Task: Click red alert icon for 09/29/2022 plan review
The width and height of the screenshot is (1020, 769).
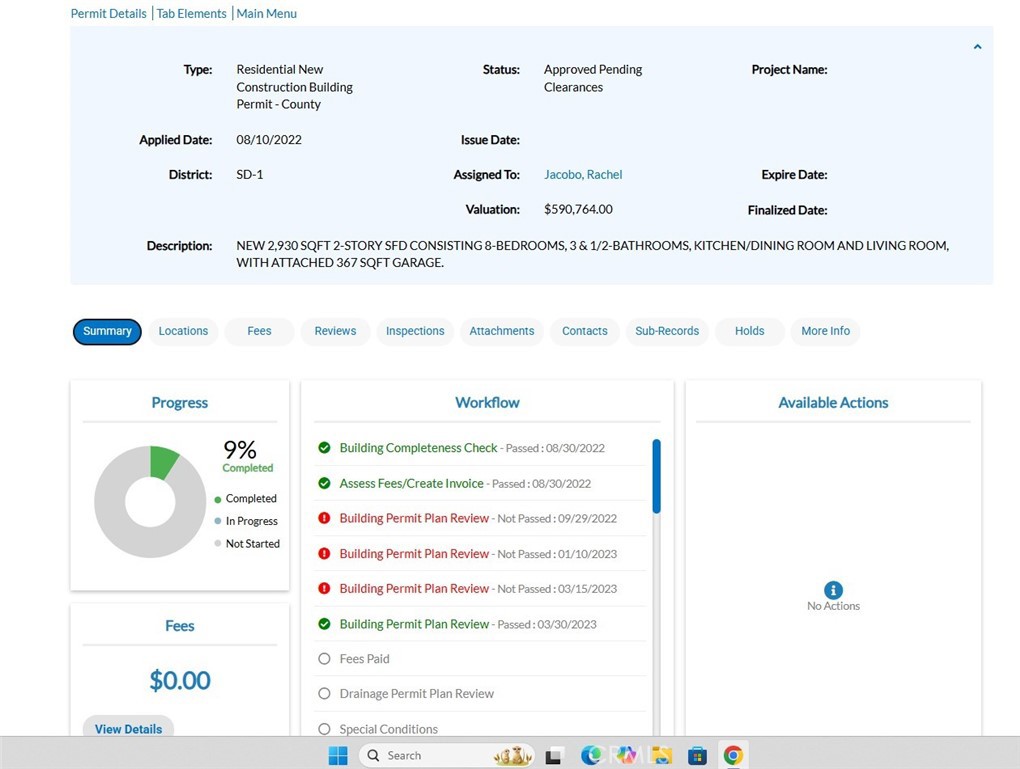Action: tap(324, 518)
